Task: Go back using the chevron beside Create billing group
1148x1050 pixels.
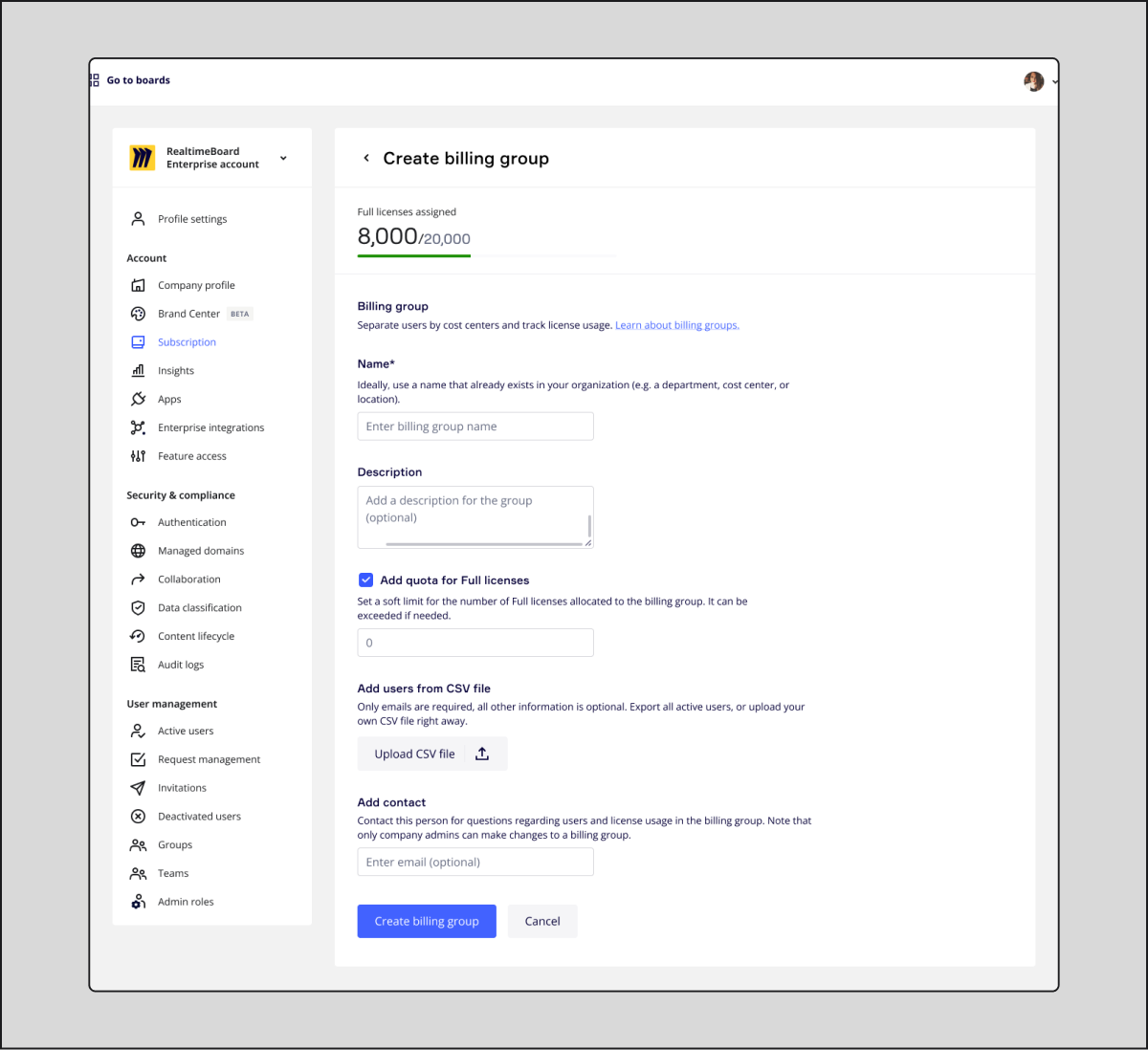Action: (x=366, y=159)
